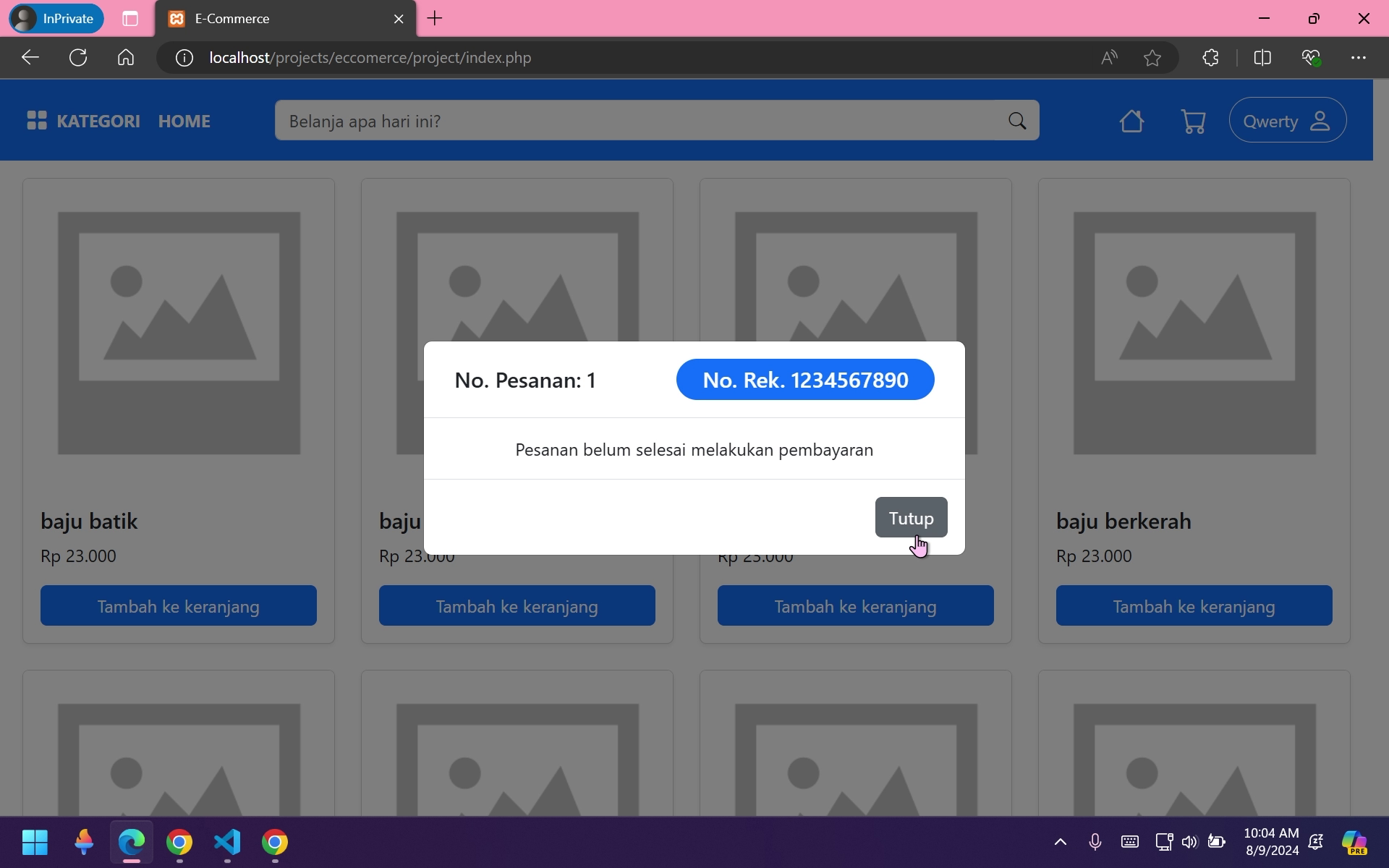Click the magnifier search icon

pyautogui.click(x=1017, y=121)
